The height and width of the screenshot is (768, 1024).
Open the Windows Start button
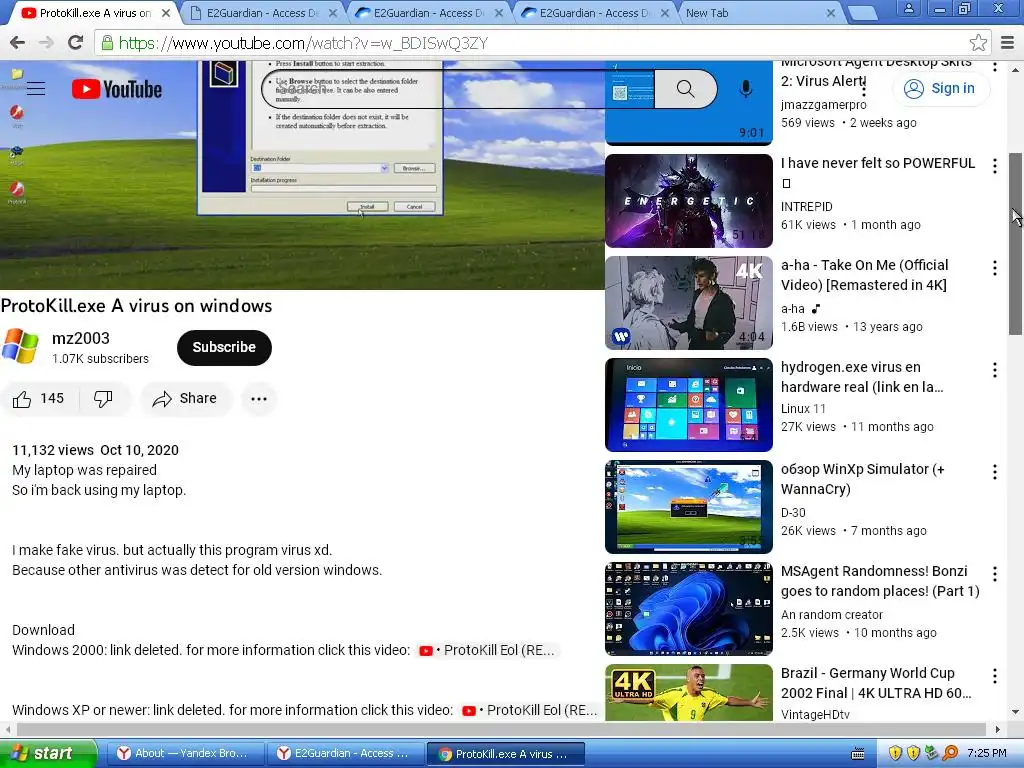pos(48,754)
